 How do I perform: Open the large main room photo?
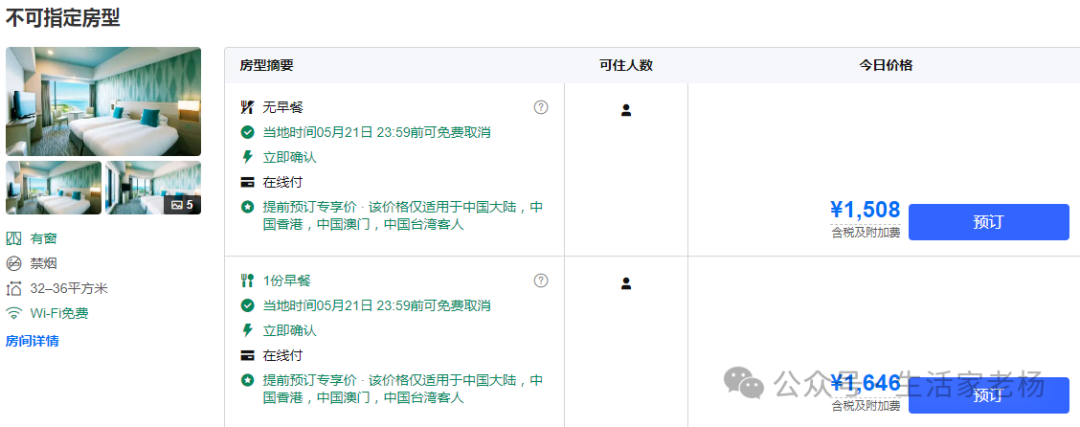103,101
